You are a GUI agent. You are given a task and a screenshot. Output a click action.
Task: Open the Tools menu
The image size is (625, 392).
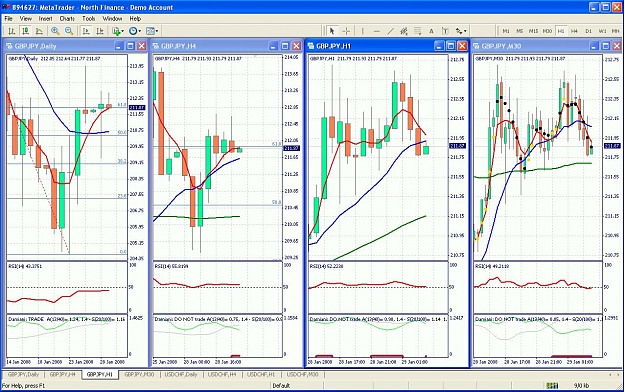coord(88,18)
